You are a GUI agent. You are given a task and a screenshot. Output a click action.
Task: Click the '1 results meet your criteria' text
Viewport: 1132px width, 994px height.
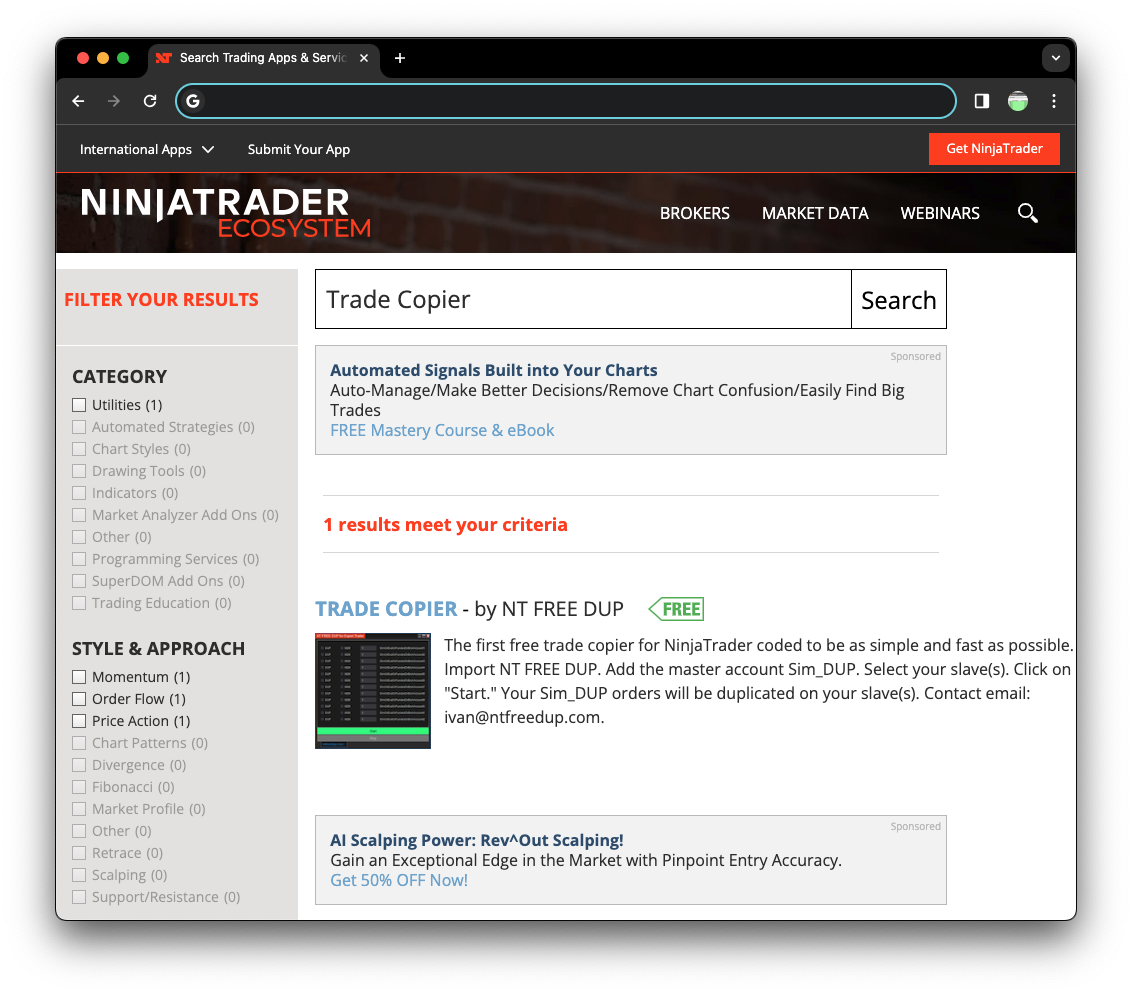tap(445, 525)
